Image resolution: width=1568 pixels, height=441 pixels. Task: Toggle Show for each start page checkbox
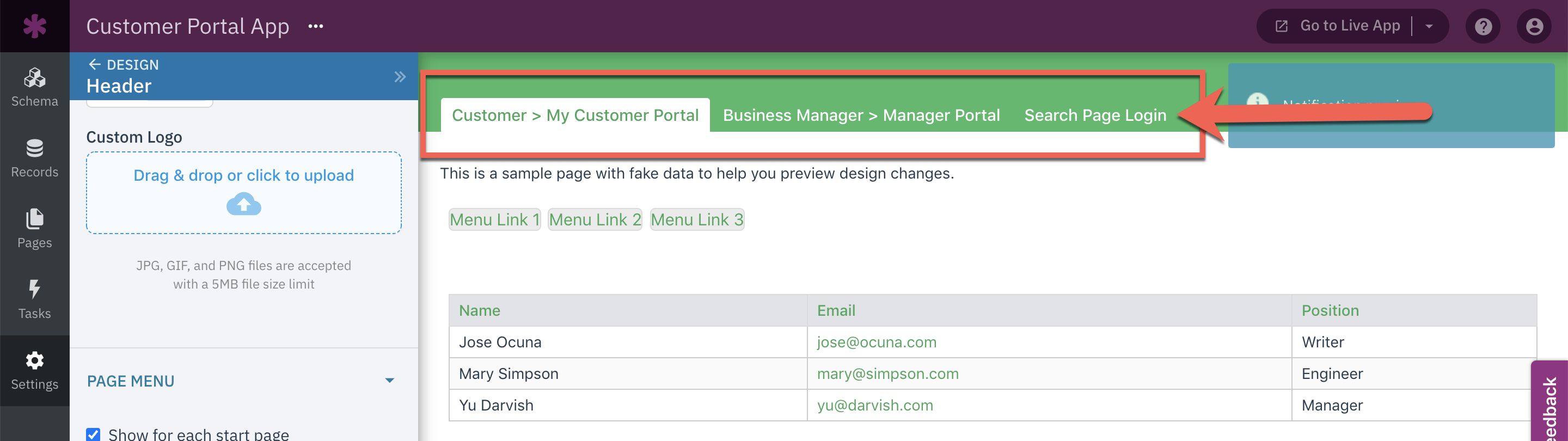[x=93, y=434]
